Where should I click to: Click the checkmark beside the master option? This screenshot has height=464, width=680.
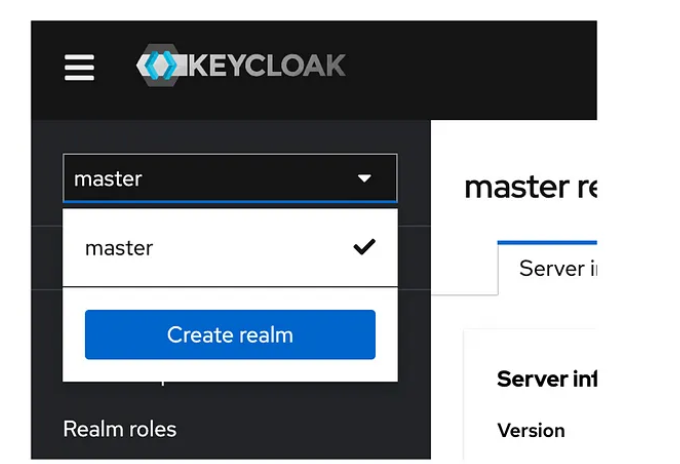(x=364, y=247)
